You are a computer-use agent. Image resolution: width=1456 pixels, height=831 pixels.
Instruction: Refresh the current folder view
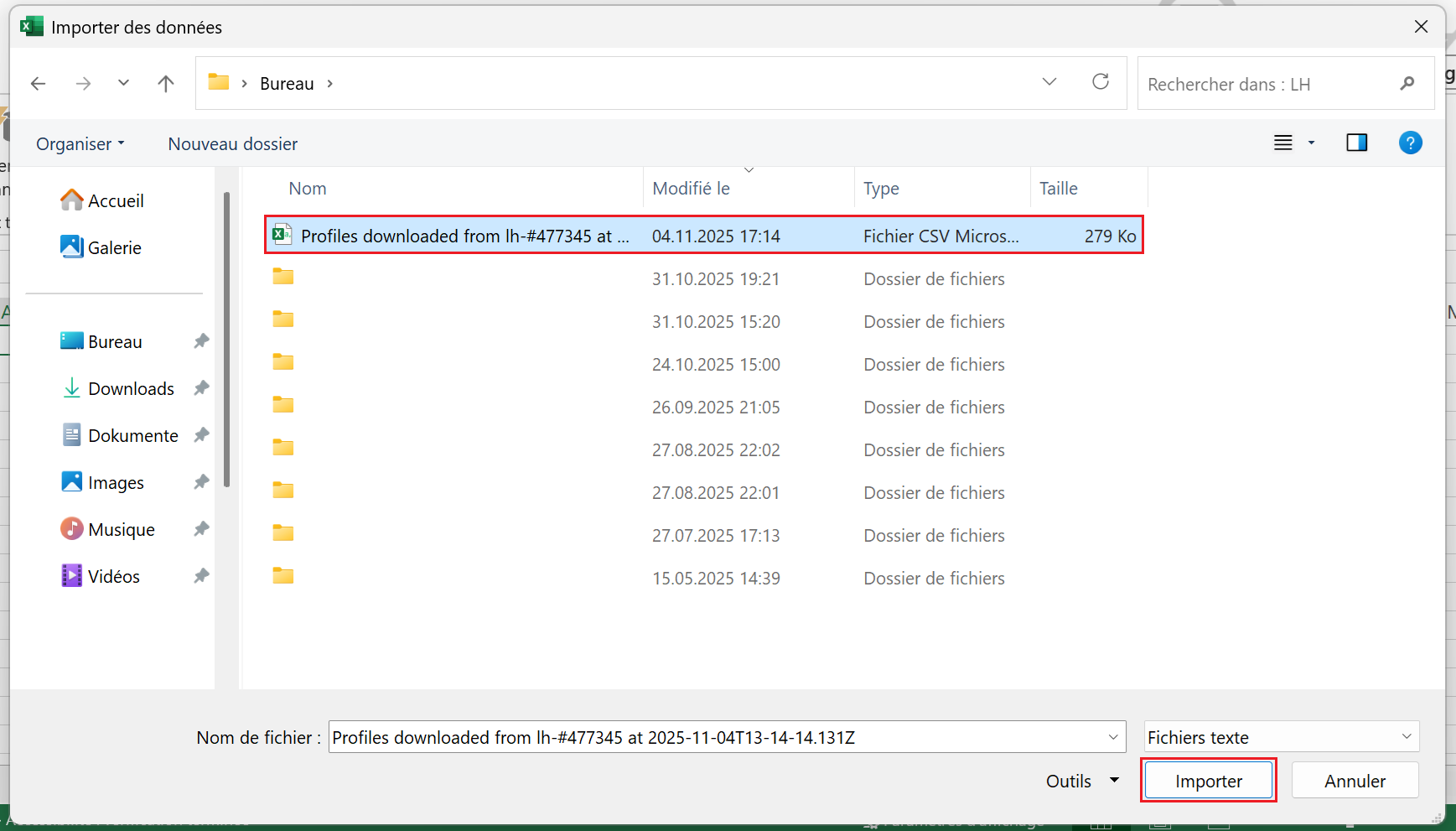tap(1100, 81)
